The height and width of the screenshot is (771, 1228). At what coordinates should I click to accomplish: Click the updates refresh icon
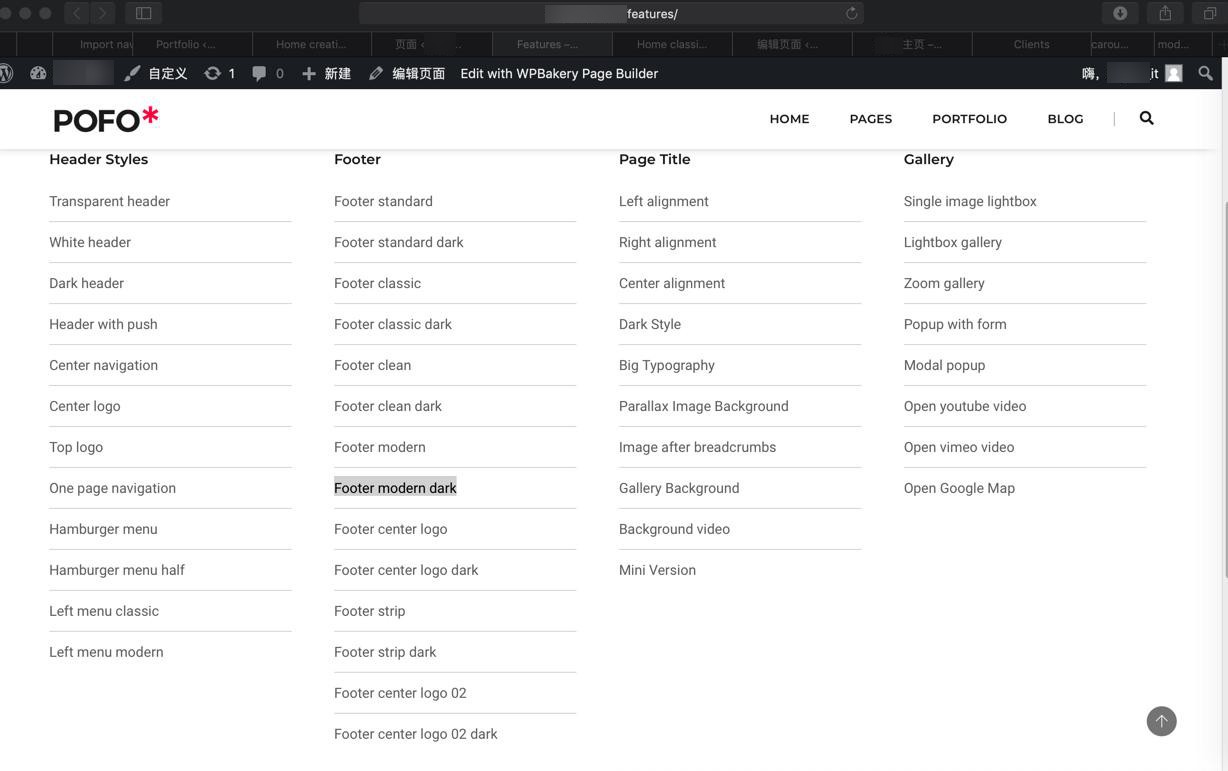click(212, 73)
